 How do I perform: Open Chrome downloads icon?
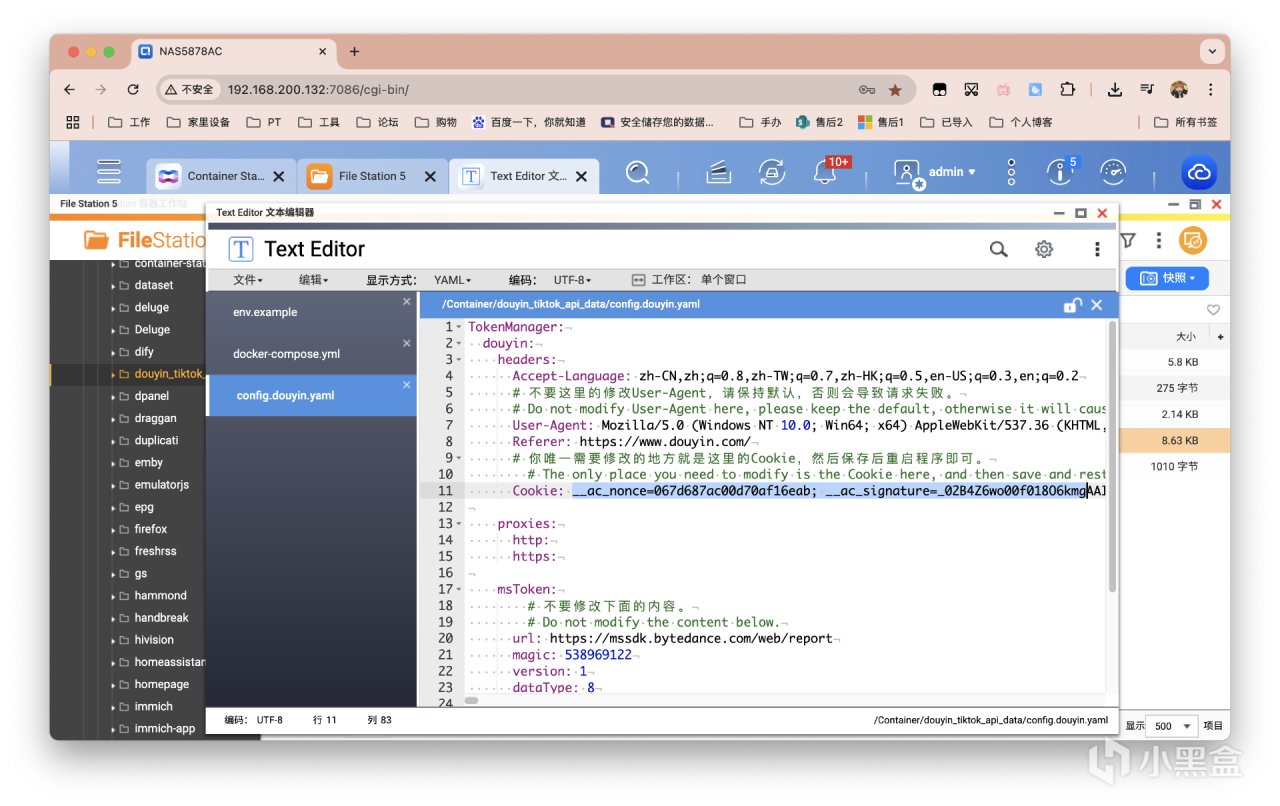pos(1114,90)
